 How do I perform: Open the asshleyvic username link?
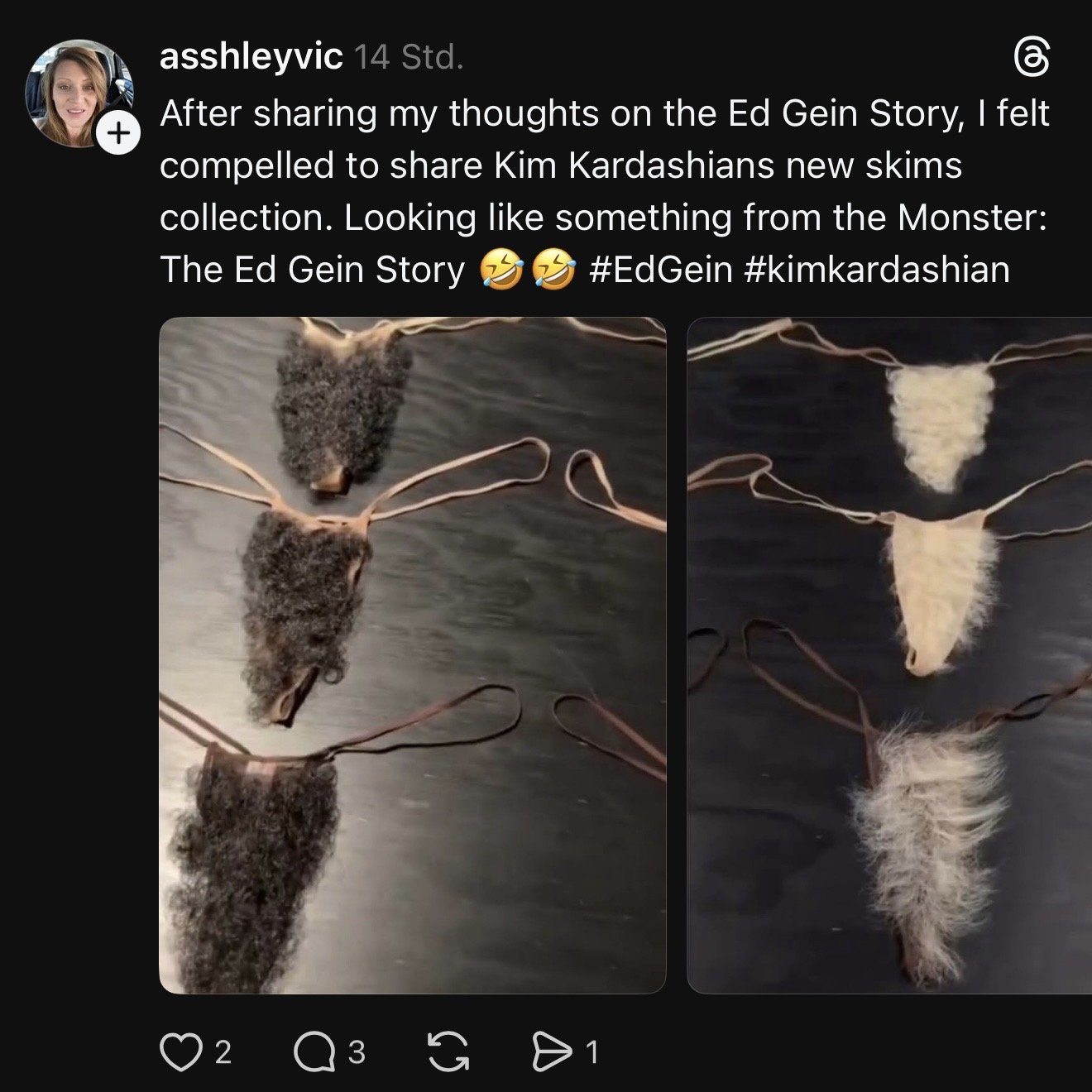(x=251, y=57)
